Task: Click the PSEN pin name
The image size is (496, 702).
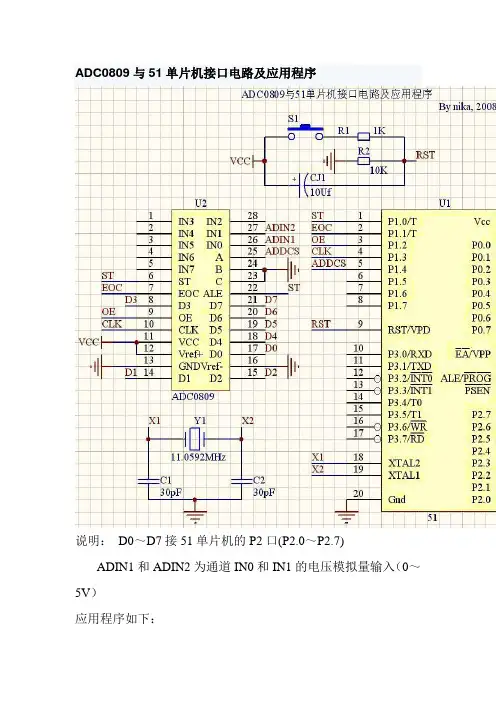Action: coord(478,391)
